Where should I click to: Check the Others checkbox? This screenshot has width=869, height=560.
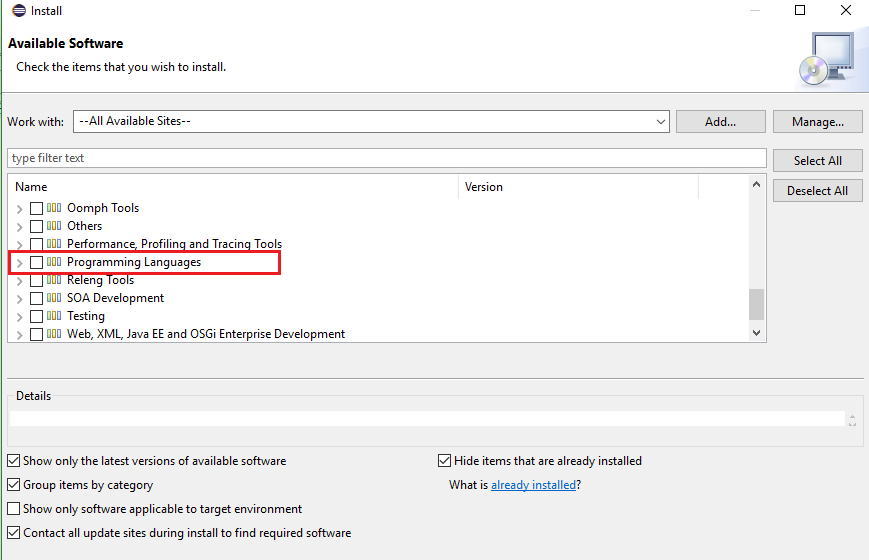point(36,226)
